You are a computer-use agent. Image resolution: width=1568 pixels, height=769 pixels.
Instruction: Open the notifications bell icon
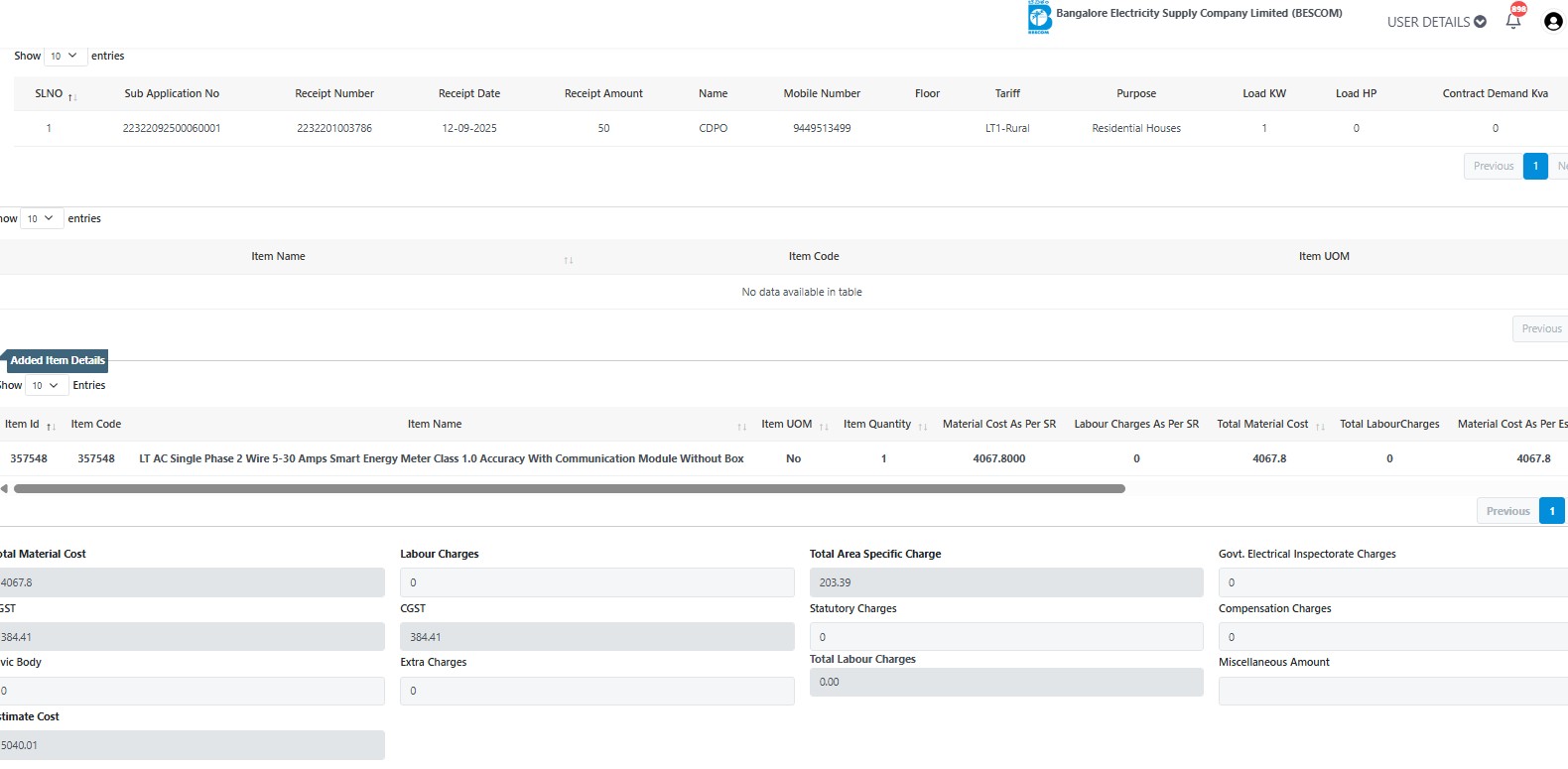[x=1512, y=21]
